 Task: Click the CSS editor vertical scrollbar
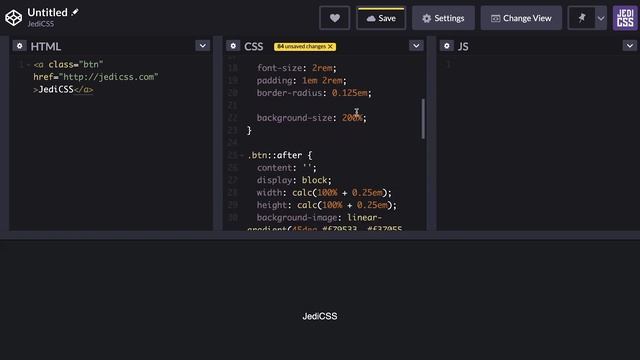423,119
